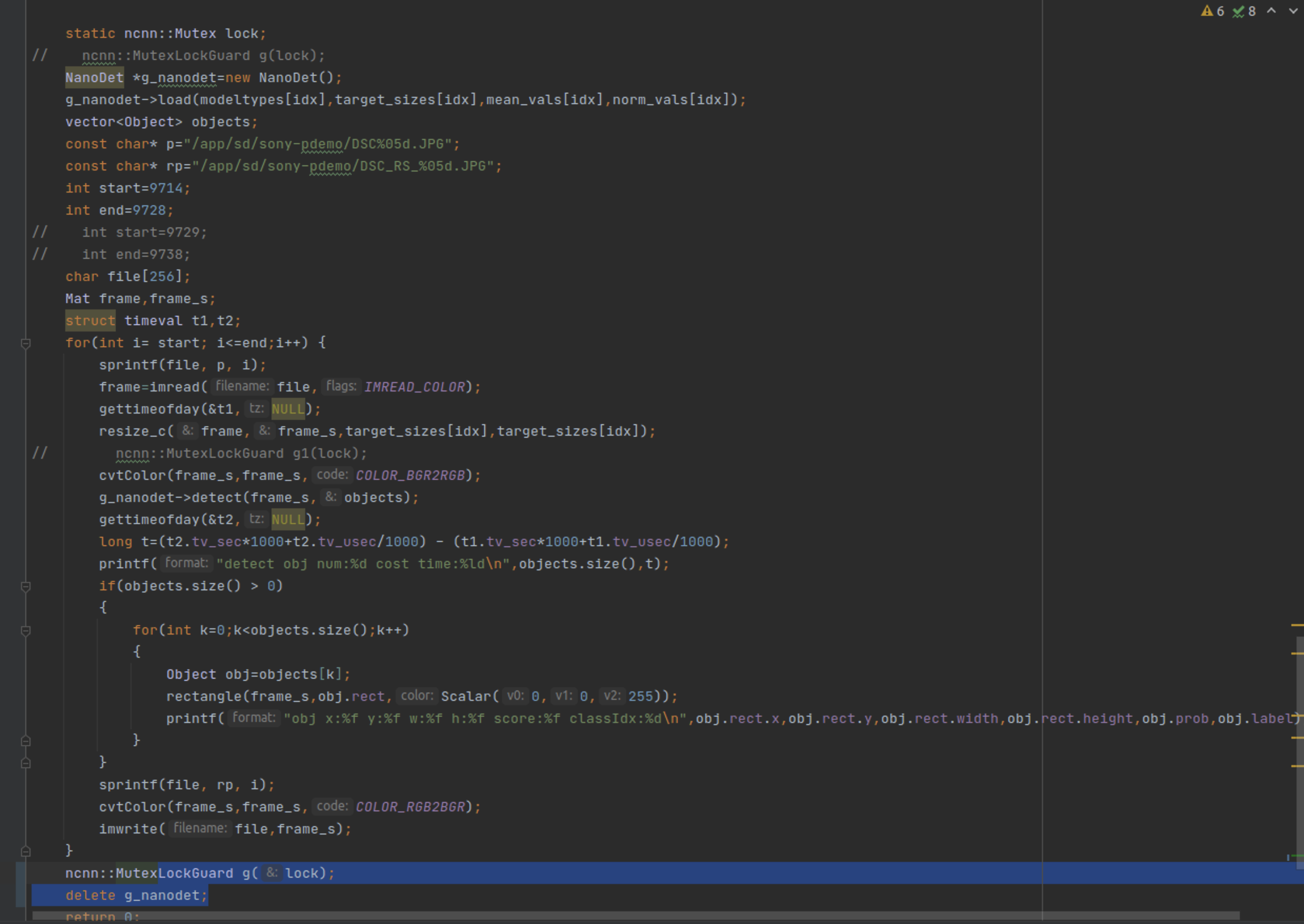Viewport: 1304px width, 924px height.
Task: Click fold end marker of the if block
Action: click(x=26, y=763)
